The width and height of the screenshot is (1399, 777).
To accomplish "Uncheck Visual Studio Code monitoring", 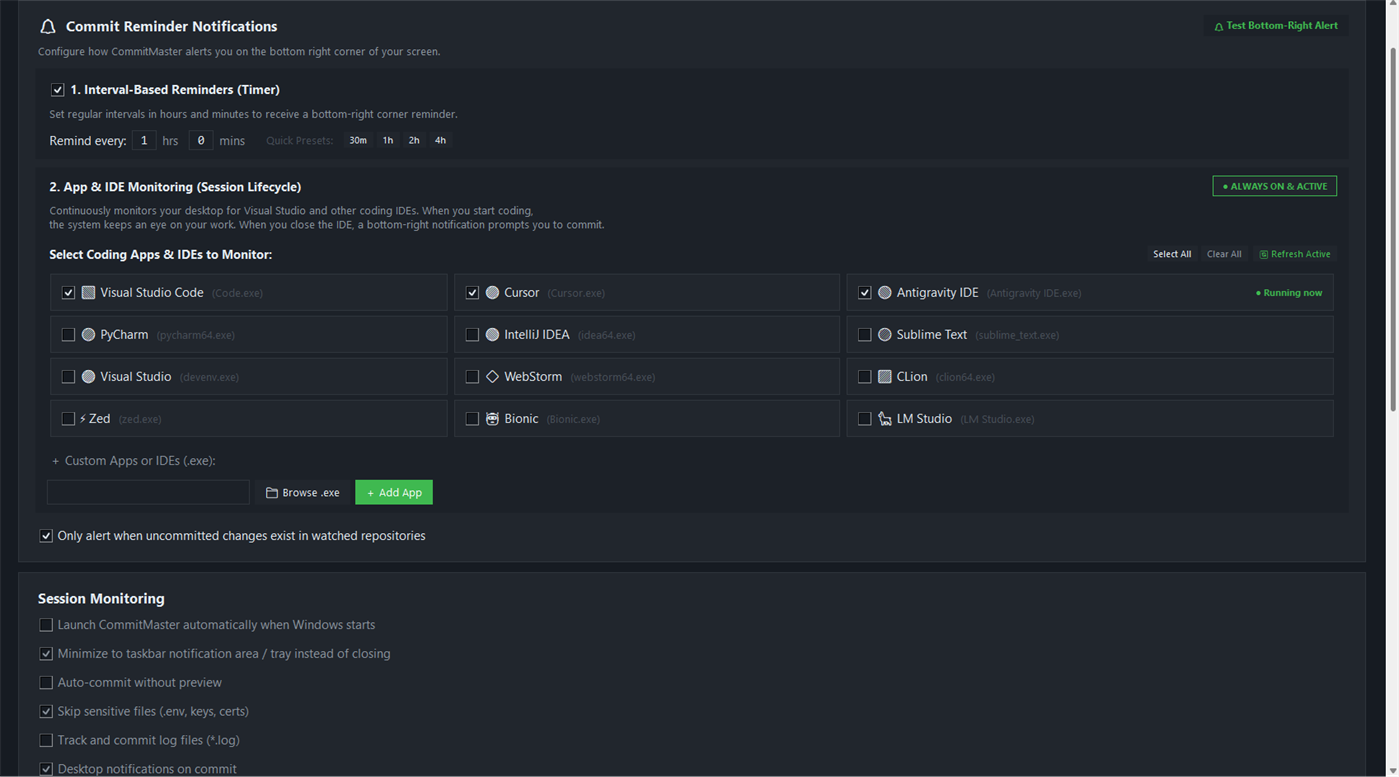I will (x=68, y=293).
